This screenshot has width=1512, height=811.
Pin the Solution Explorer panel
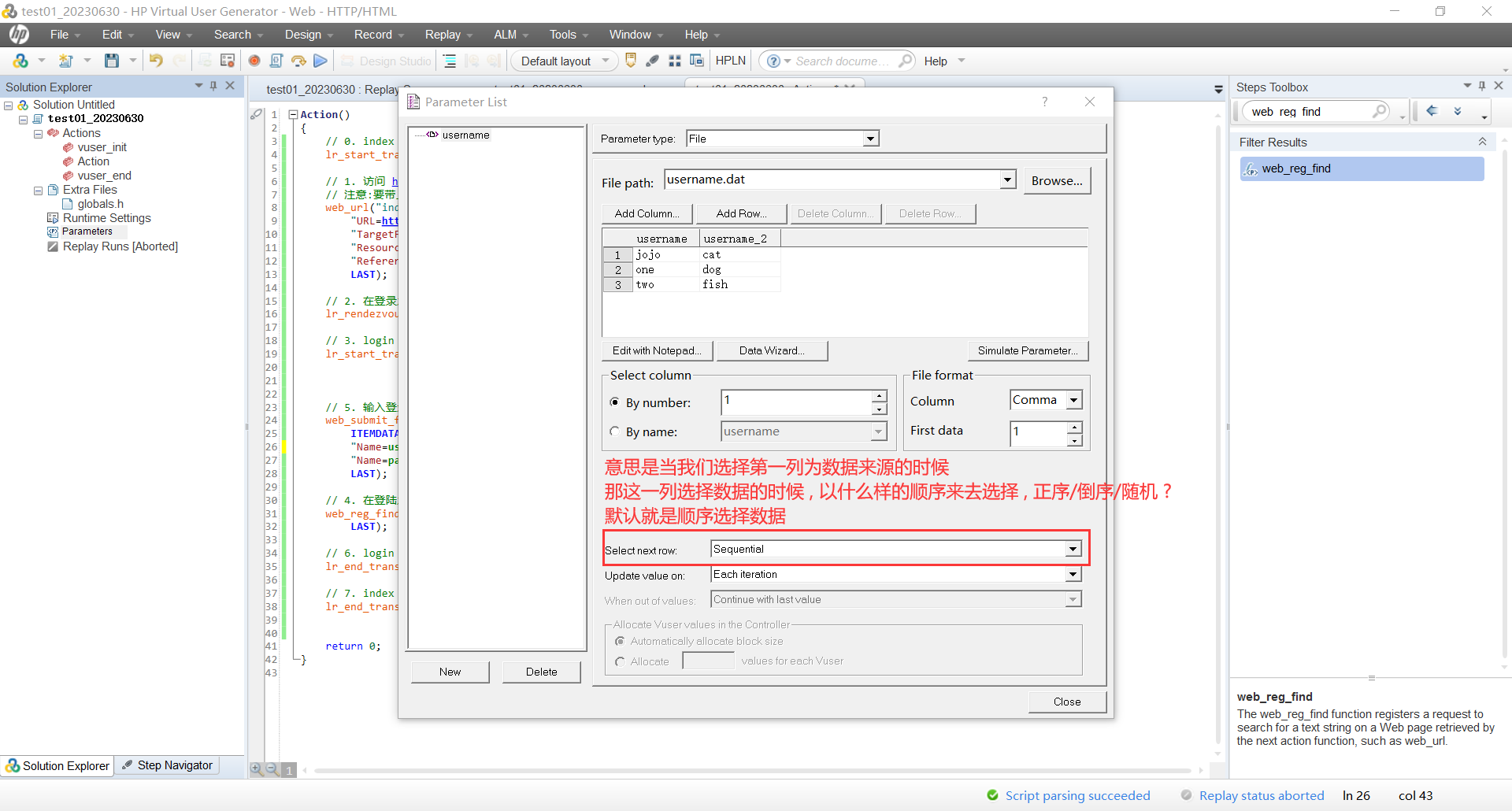pyautogui.click(x=213, y=86)
